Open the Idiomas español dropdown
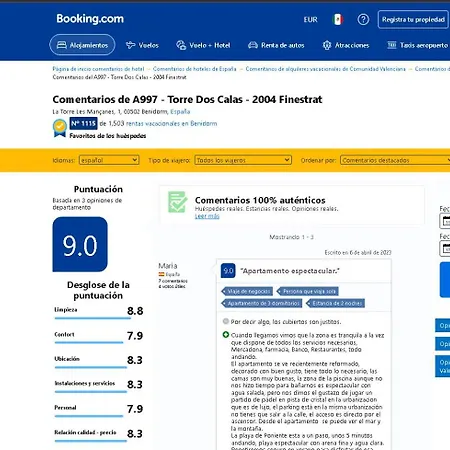The image size is (450, 450). click(x=109, y=160)
